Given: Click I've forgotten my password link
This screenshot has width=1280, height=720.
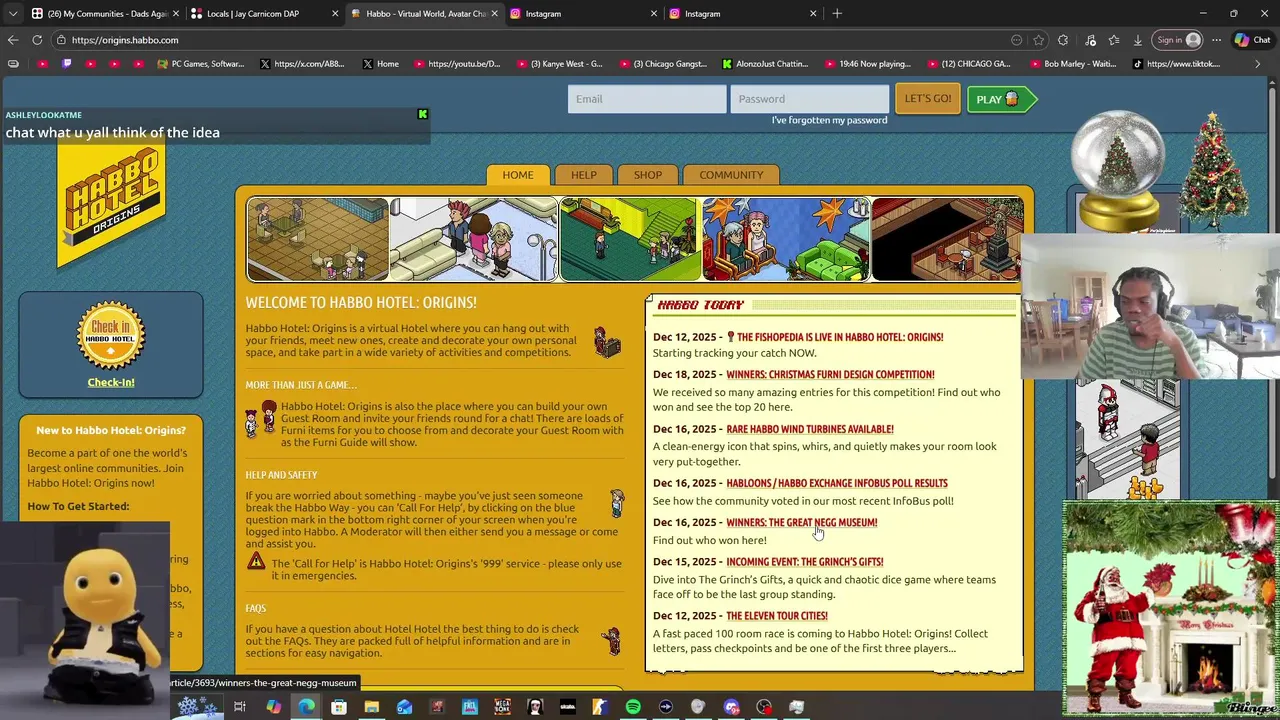Looking at the screenshot, I should click(x=829, y=120).
